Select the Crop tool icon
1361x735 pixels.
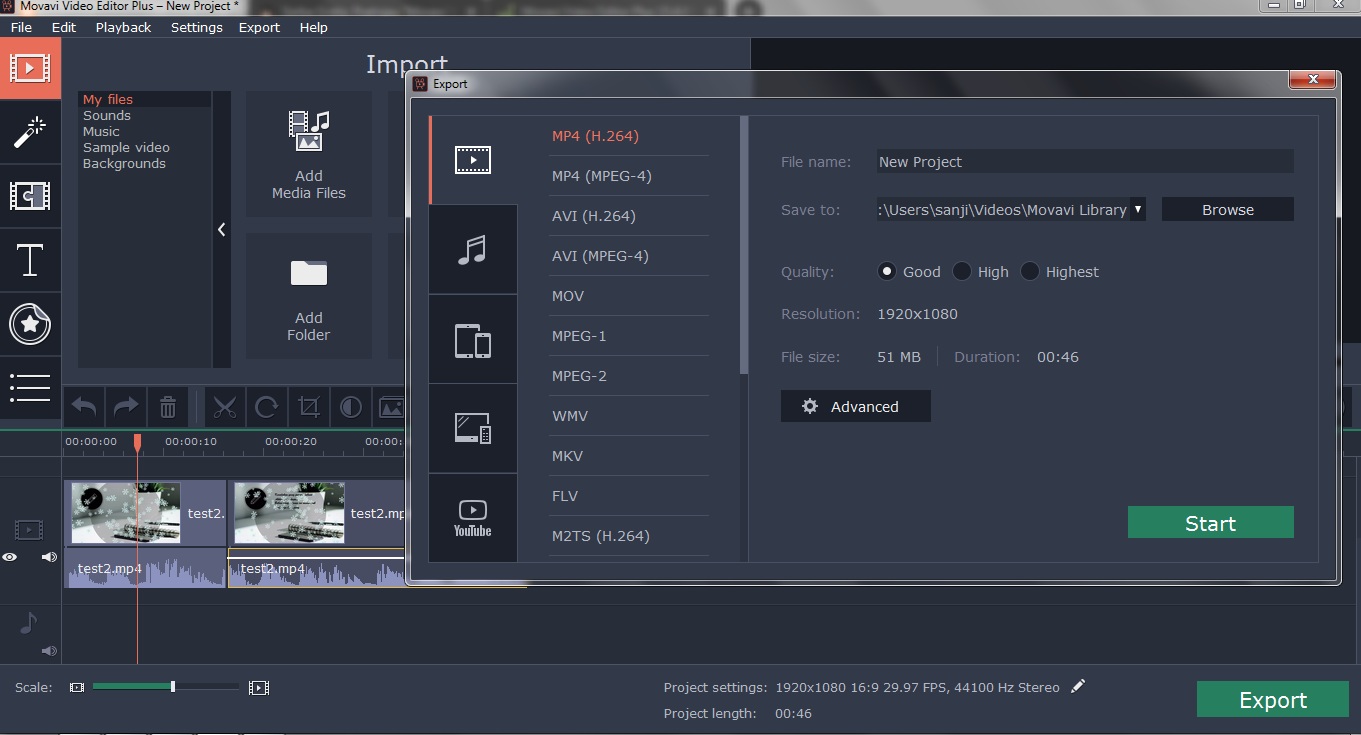(x=308, y=407)
